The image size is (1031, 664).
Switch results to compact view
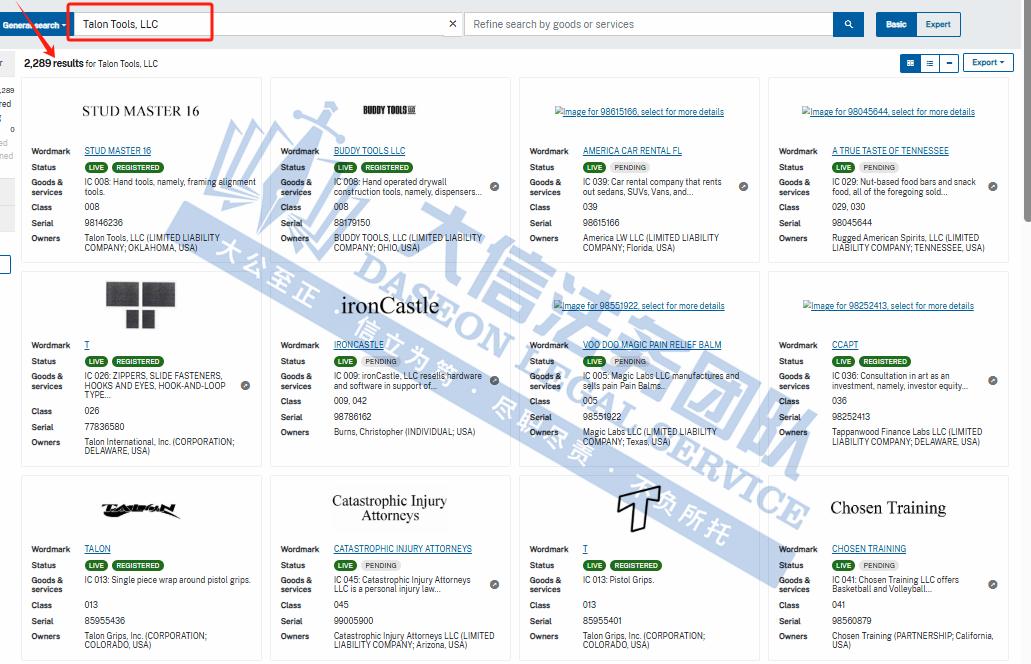click(949, 63)
